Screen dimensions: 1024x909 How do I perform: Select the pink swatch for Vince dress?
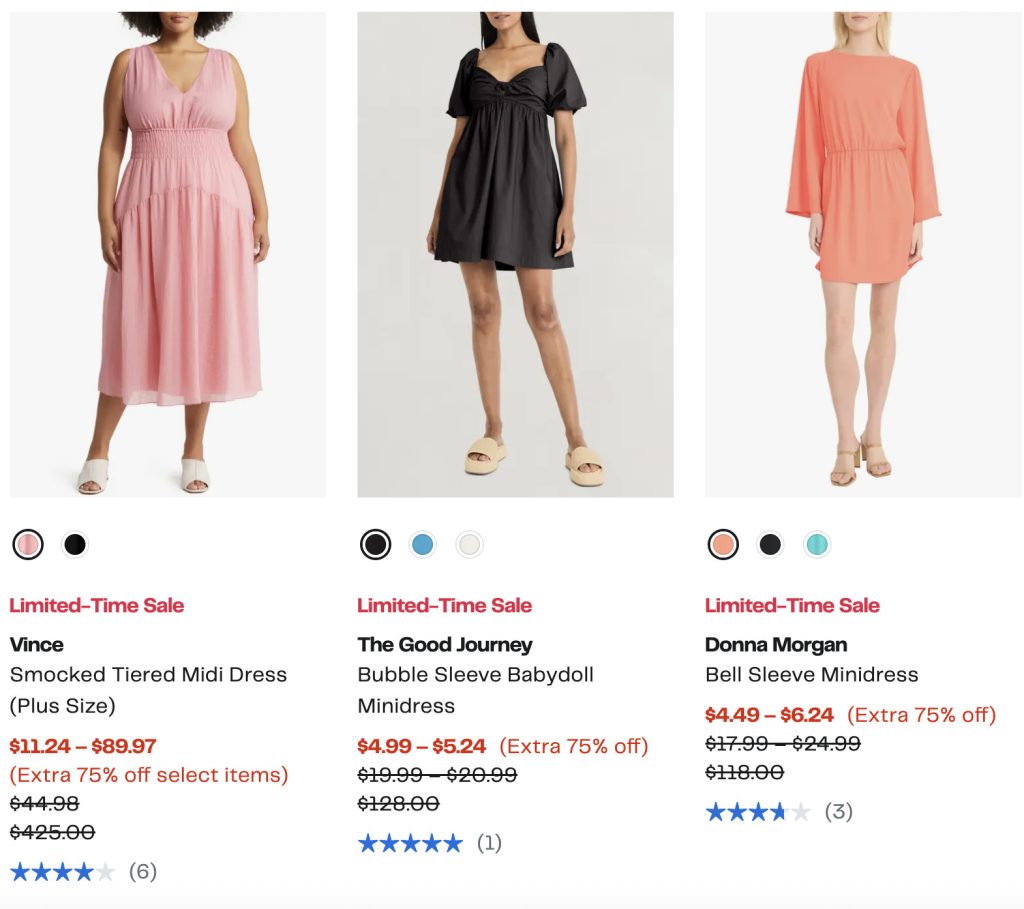[x=28, y=545]
